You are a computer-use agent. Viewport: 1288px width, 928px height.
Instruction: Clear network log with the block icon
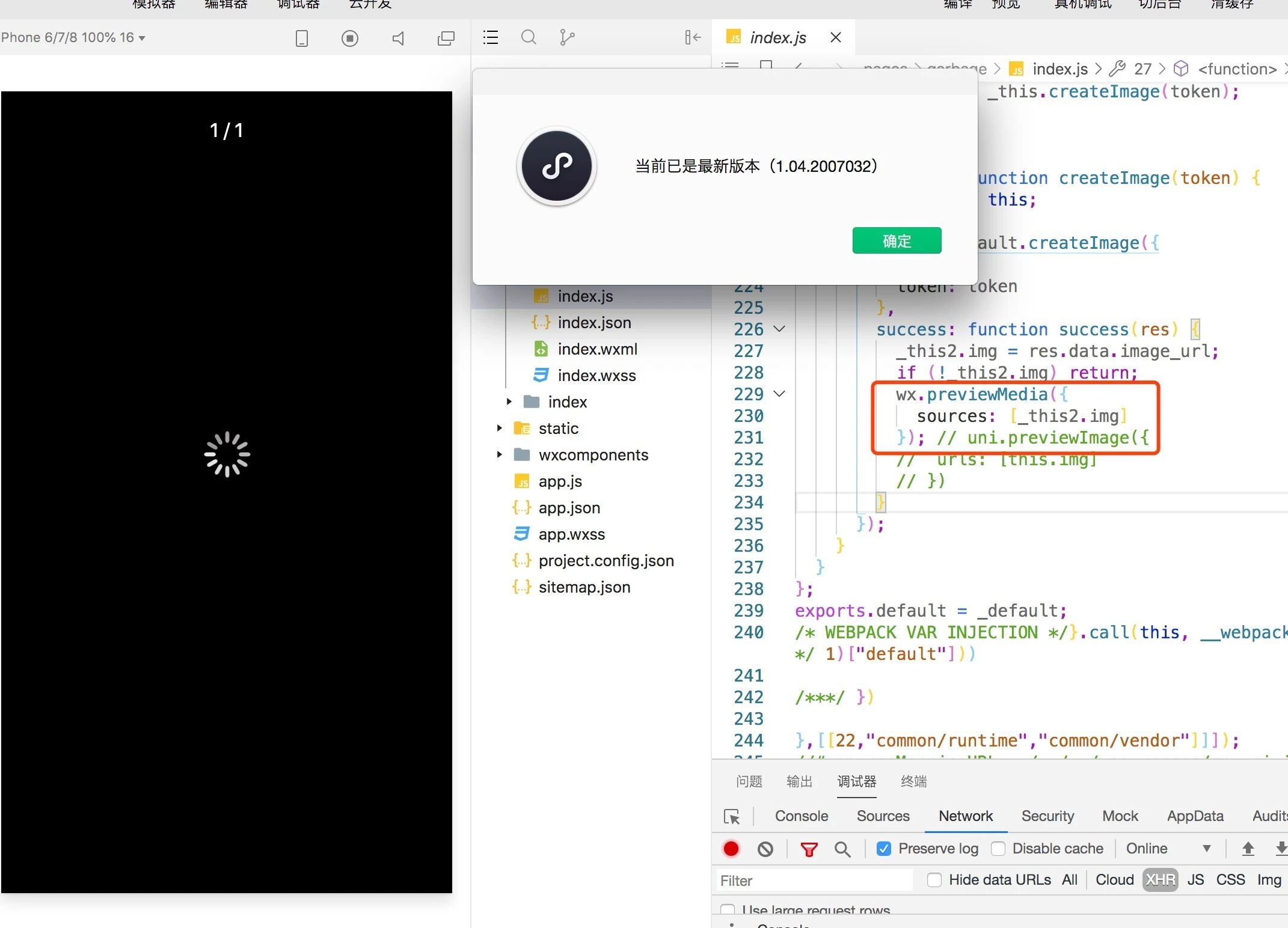click(765, 849)
